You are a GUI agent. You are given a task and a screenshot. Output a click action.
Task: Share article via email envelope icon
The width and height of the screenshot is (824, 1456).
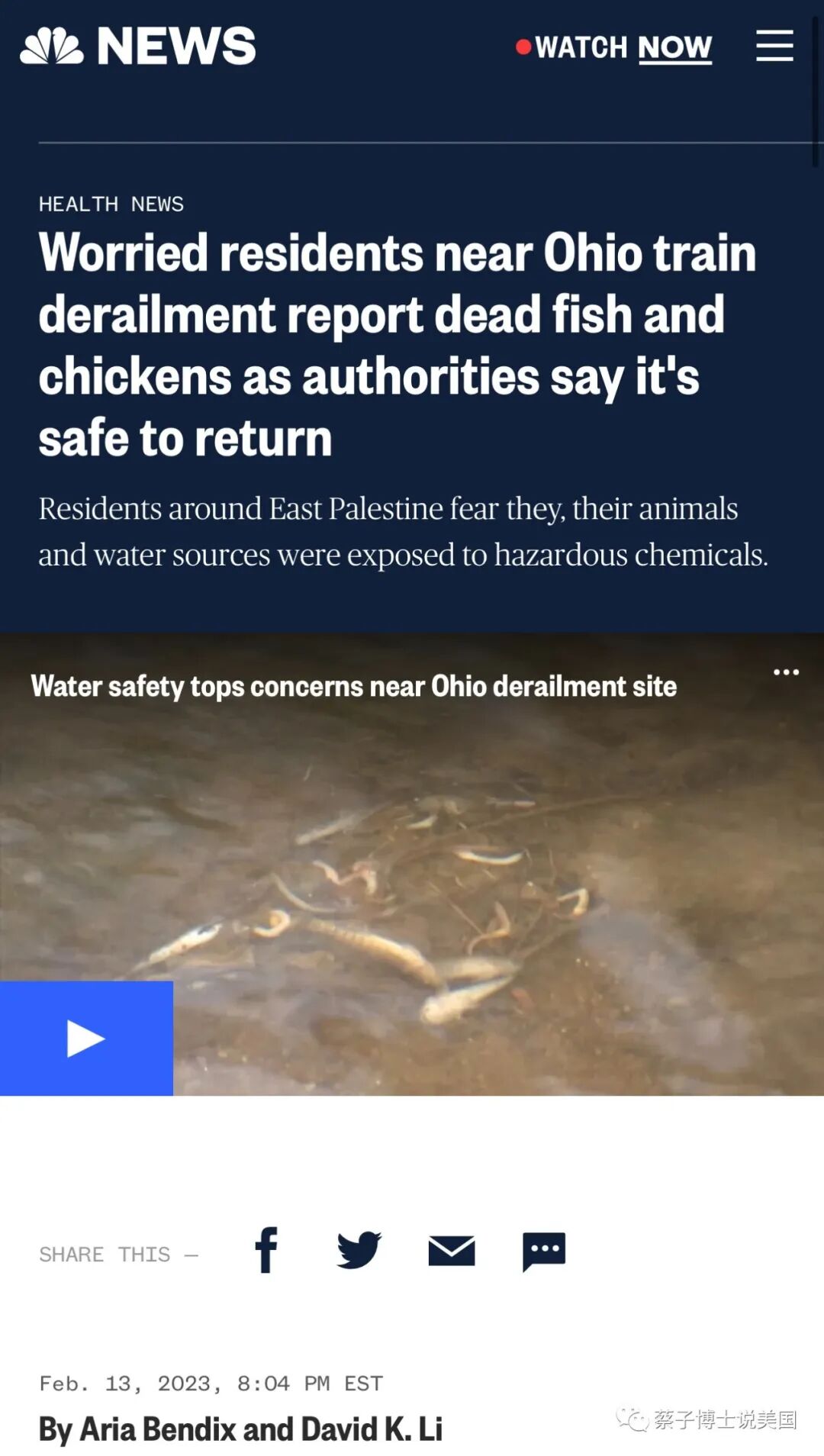click(x=452, y=1251)
